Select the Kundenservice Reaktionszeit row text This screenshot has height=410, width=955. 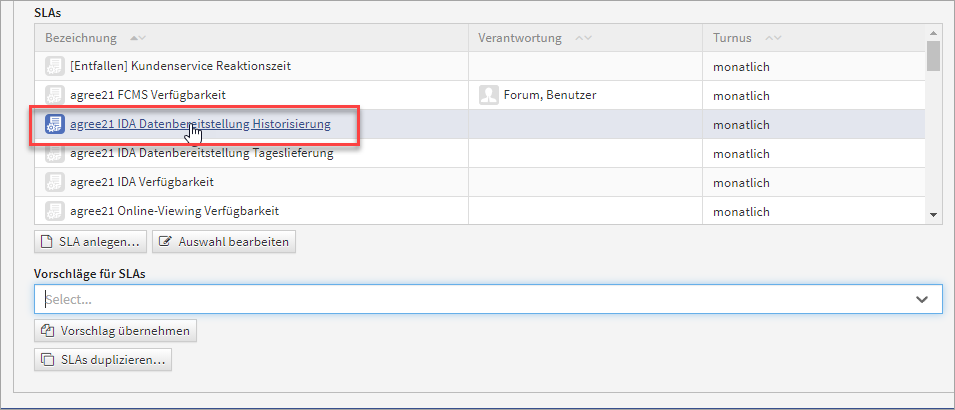click(180, 66)
